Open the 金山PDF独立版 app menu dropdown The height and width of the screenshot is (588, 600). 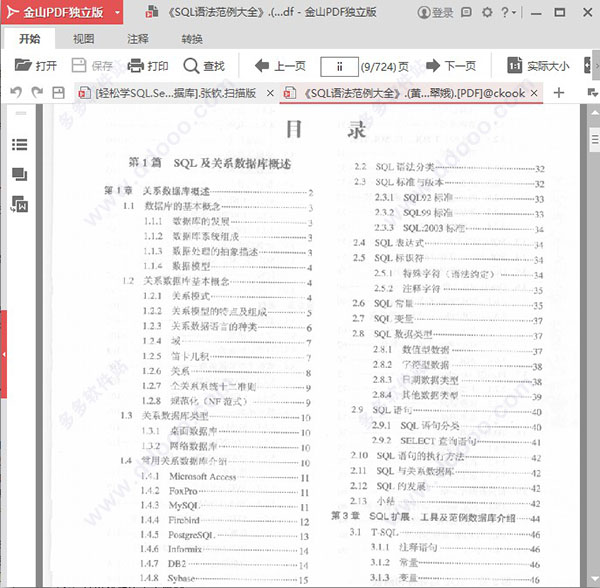[117, 12]
